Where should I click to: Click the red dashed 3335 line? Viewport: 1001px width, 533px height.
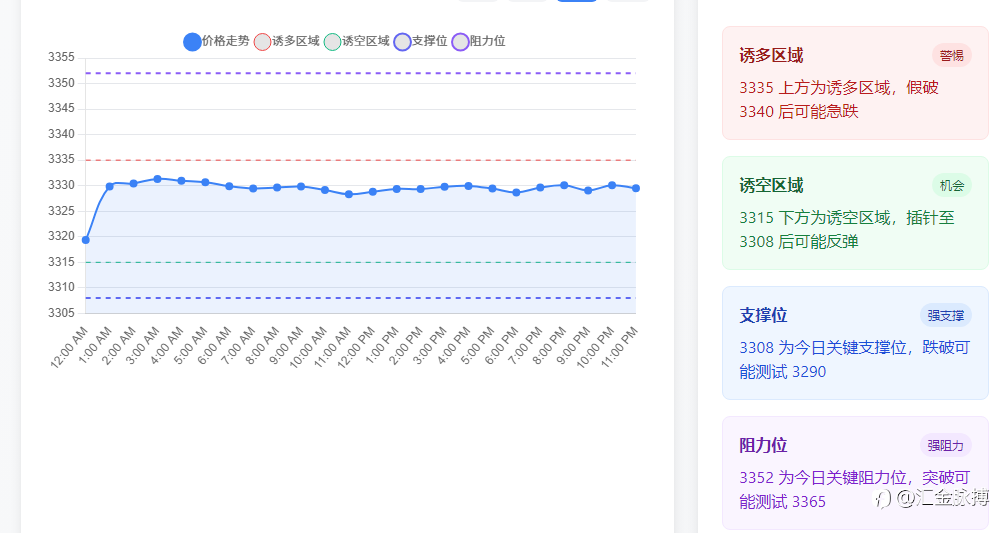(361, 160)
